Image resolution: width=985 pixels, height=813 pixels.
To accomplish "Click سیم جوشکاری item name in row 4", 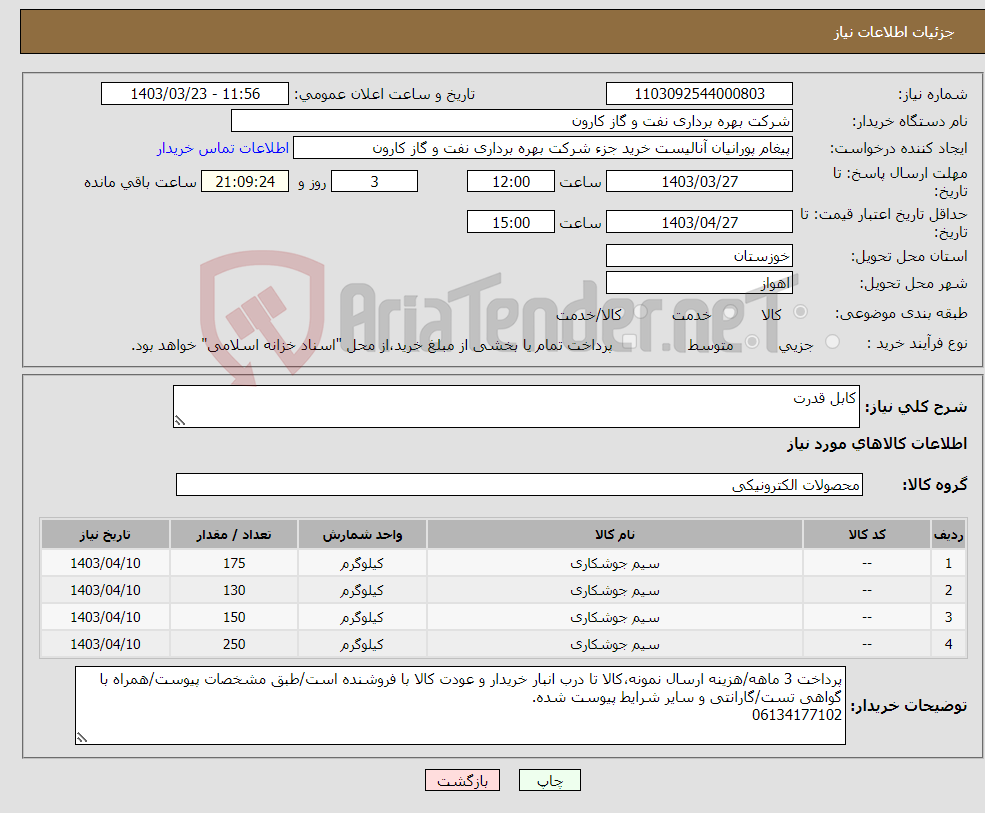I will click(614, 644).
